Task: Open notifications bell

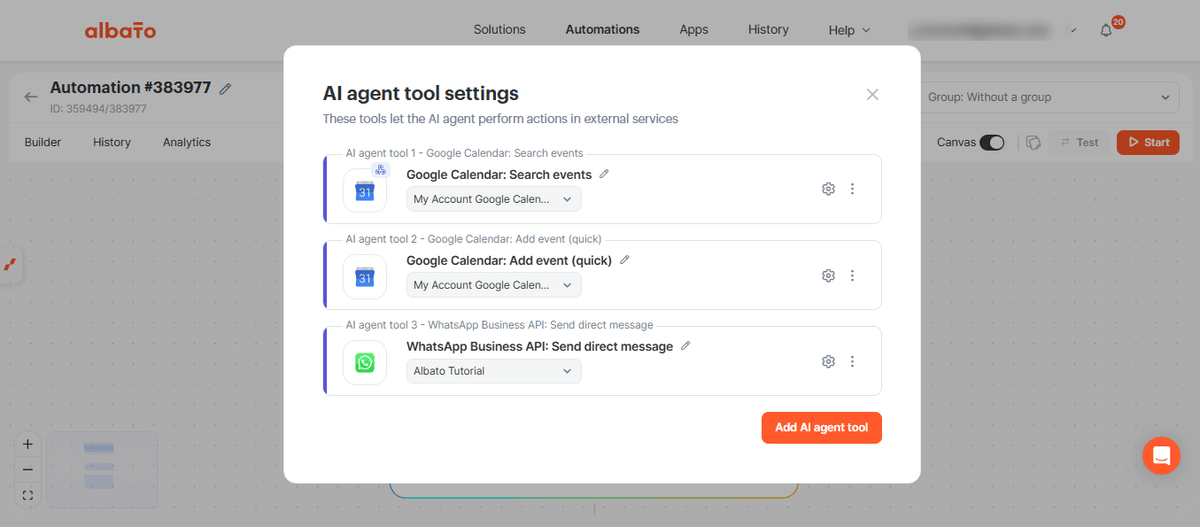Action: point(1106,30)
